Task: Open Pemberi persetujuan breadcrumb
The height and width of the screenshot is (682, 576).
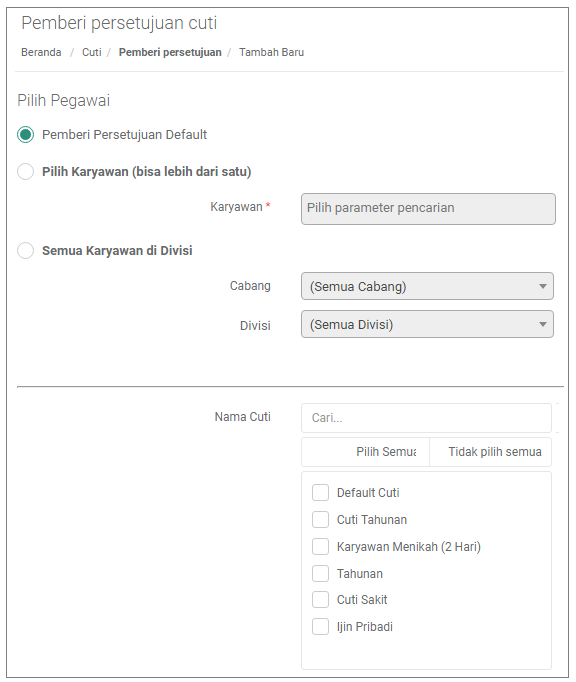Action: click(170, 52)
